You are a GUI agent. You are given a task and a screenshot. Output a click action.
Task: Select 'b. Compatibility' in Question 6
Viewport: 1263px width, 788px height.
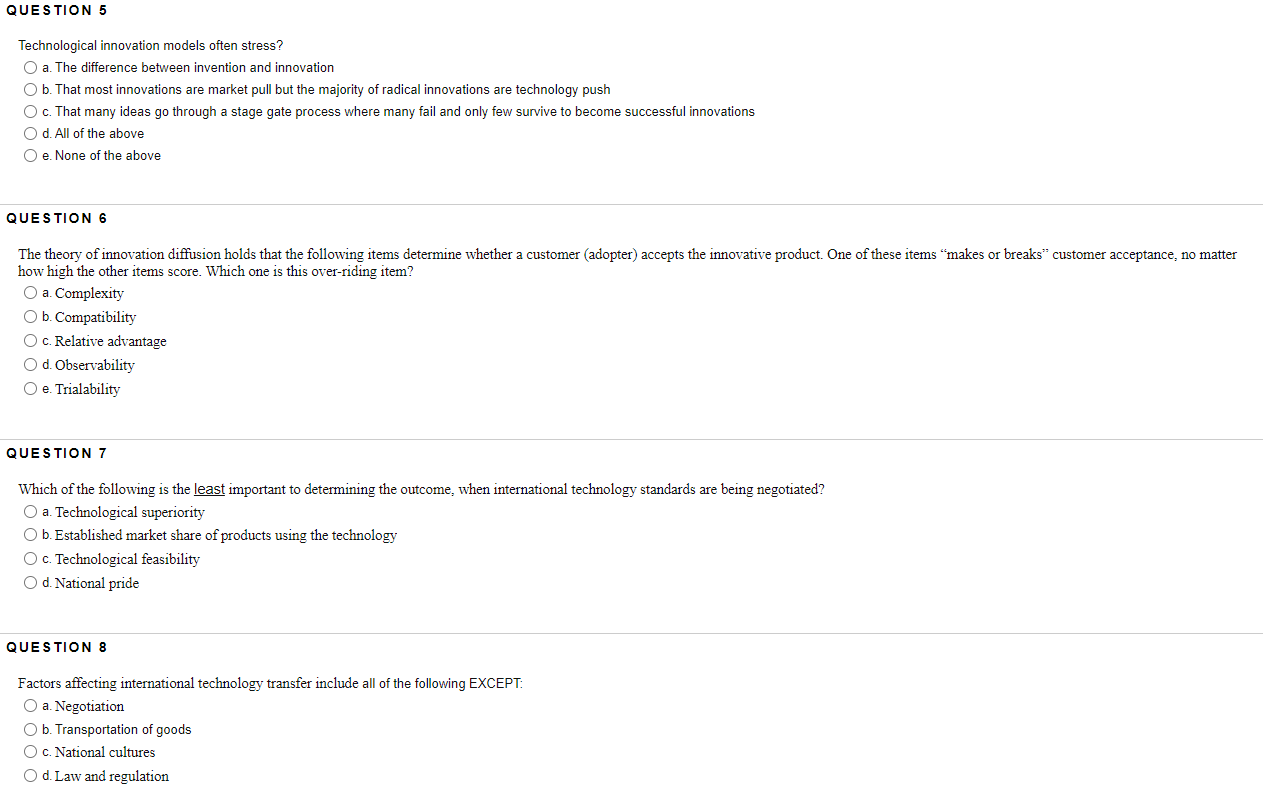tap(30, 316)
